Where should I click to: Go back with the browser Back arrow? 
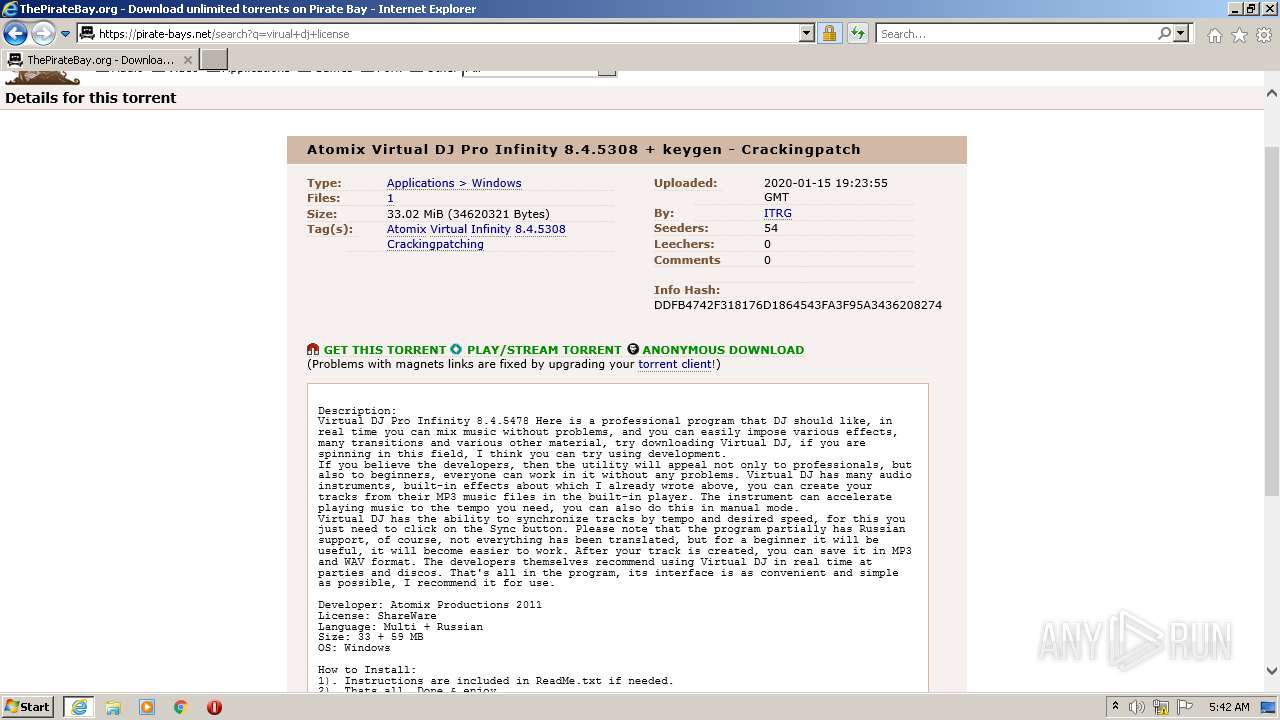15,34
